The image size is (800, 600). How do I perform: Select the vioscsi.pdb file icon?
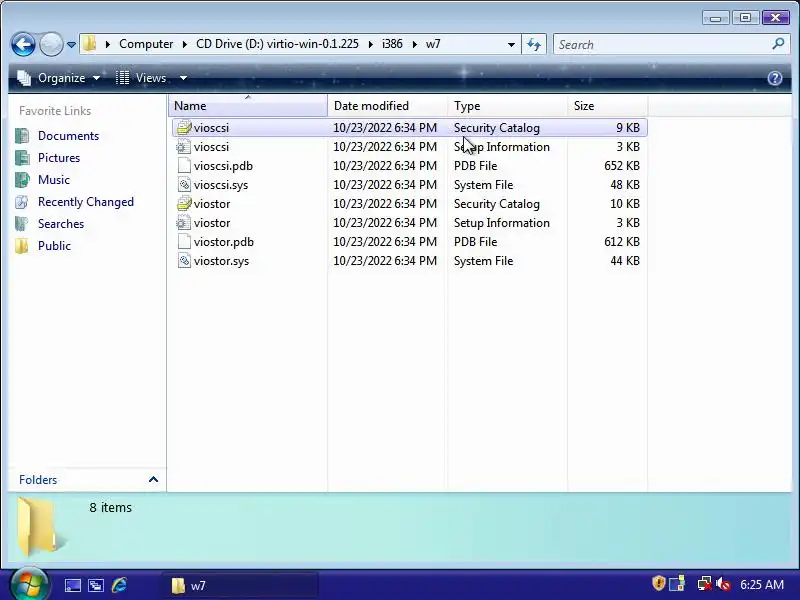[184, 166]
